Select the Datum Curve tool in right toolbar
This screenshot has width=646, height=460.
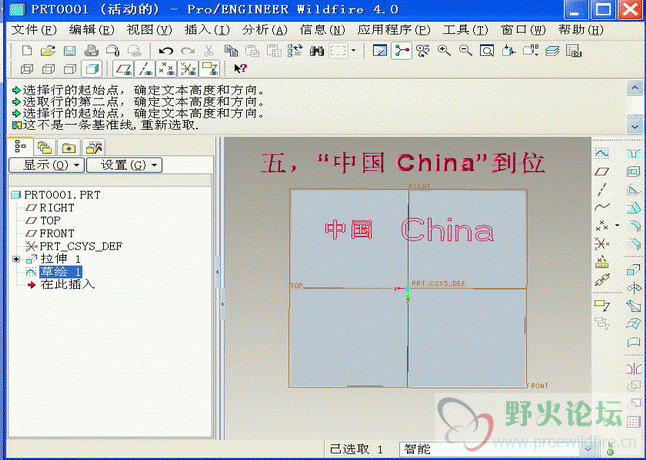(x=602, y=207)
